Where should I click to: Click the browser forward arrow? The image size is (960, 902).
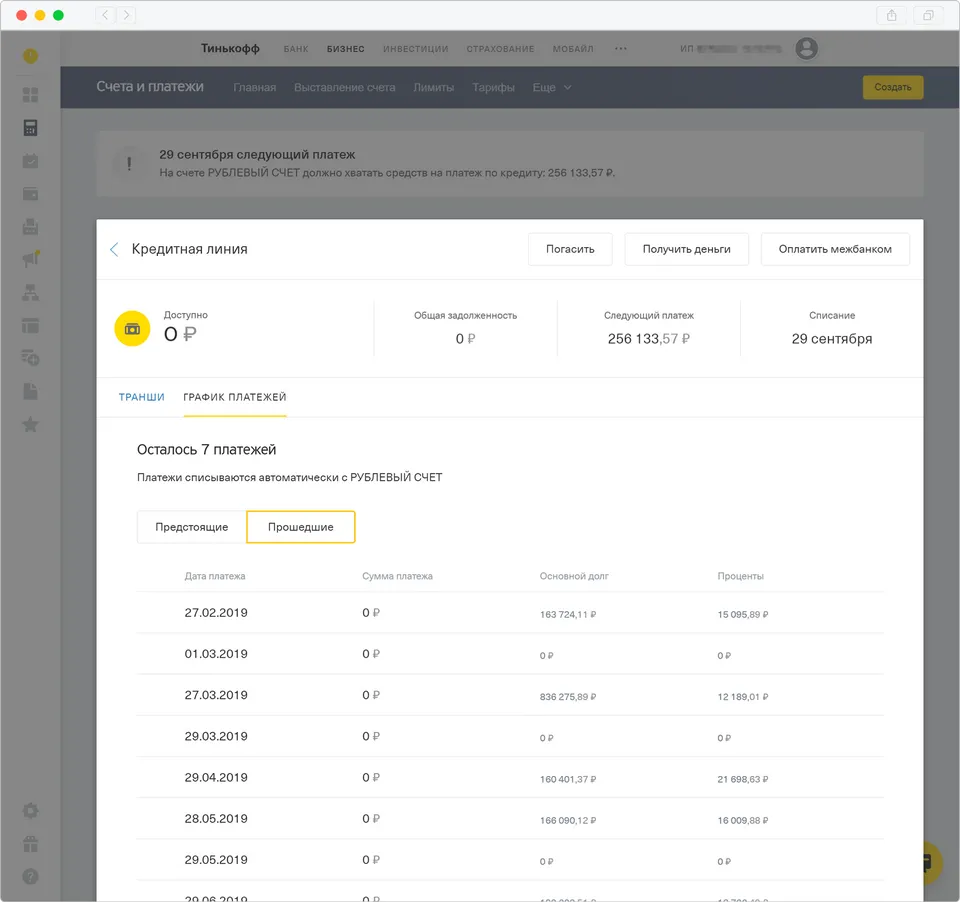click(126, 15)
